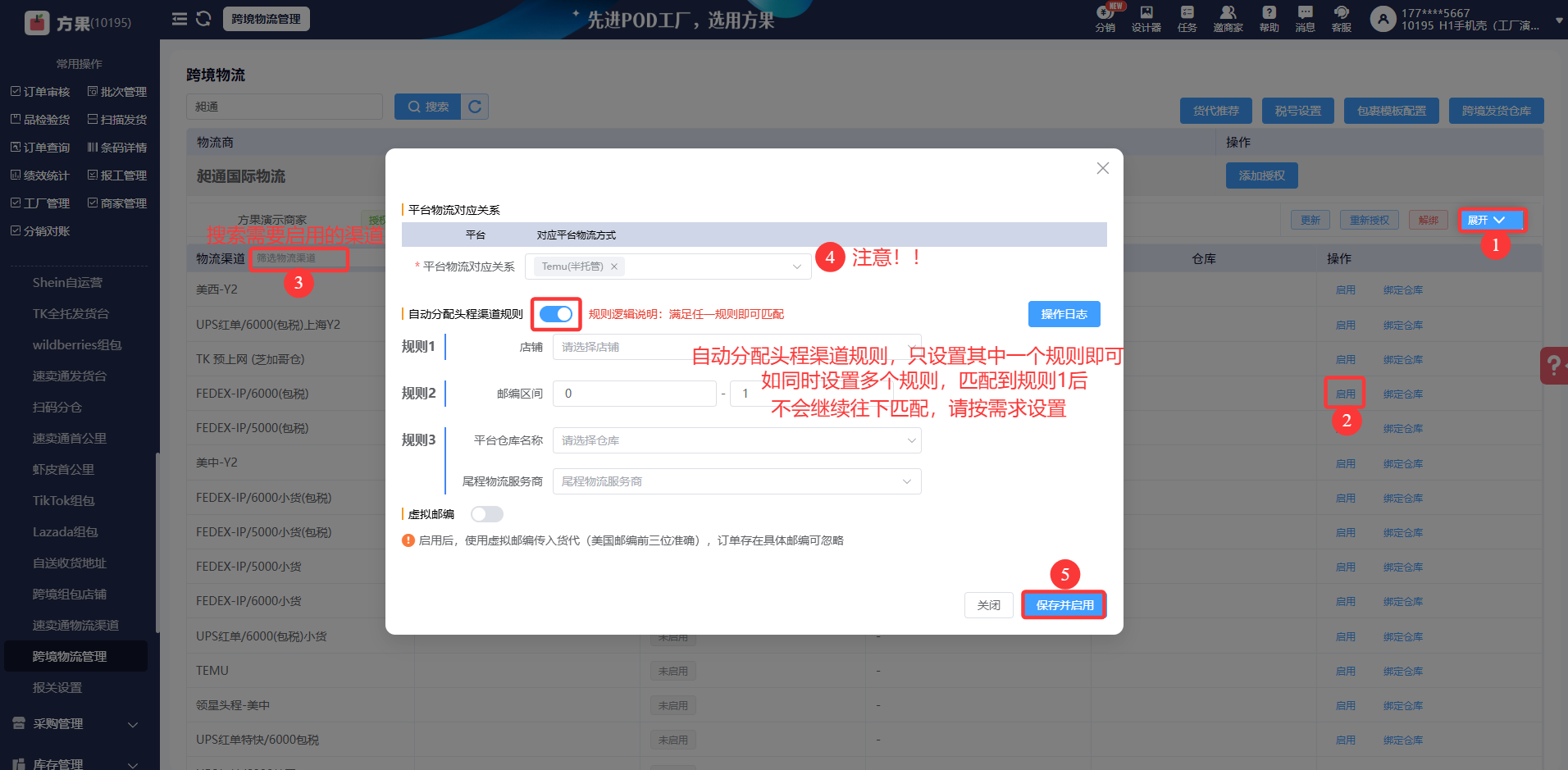Screen dimensions: 1568x770
Task: Click the refresh icon beside the hamburger menu
Action: (x=203, y=18)
